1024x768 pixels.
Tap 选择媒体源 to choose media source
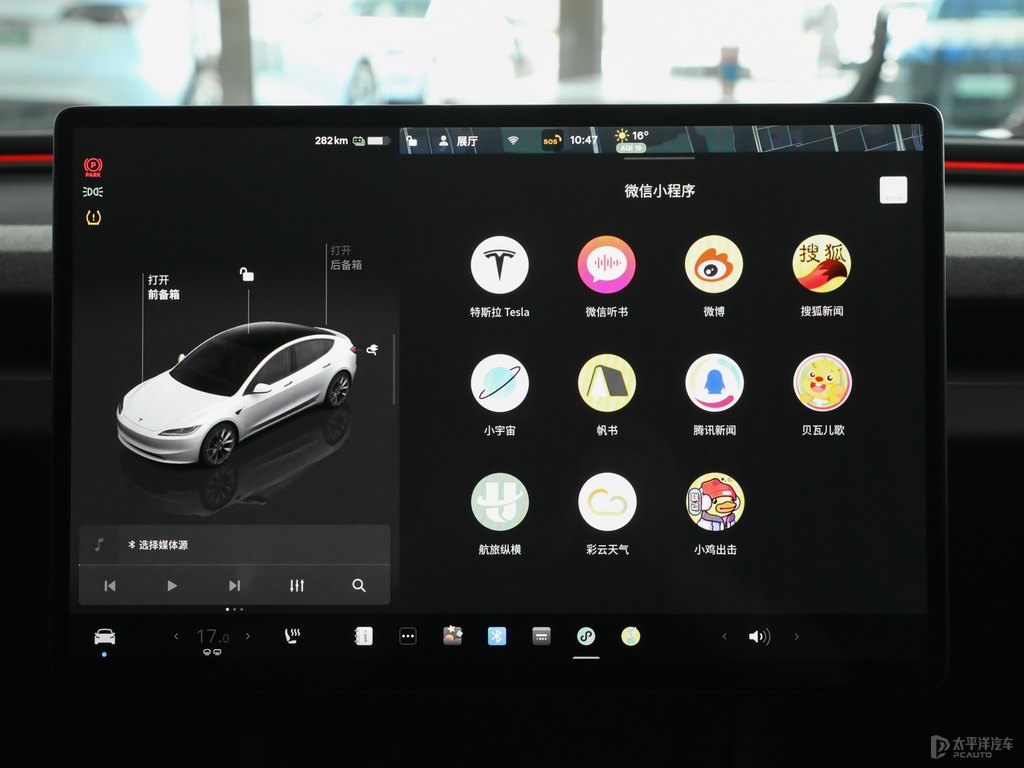click(x=163, y=545)
